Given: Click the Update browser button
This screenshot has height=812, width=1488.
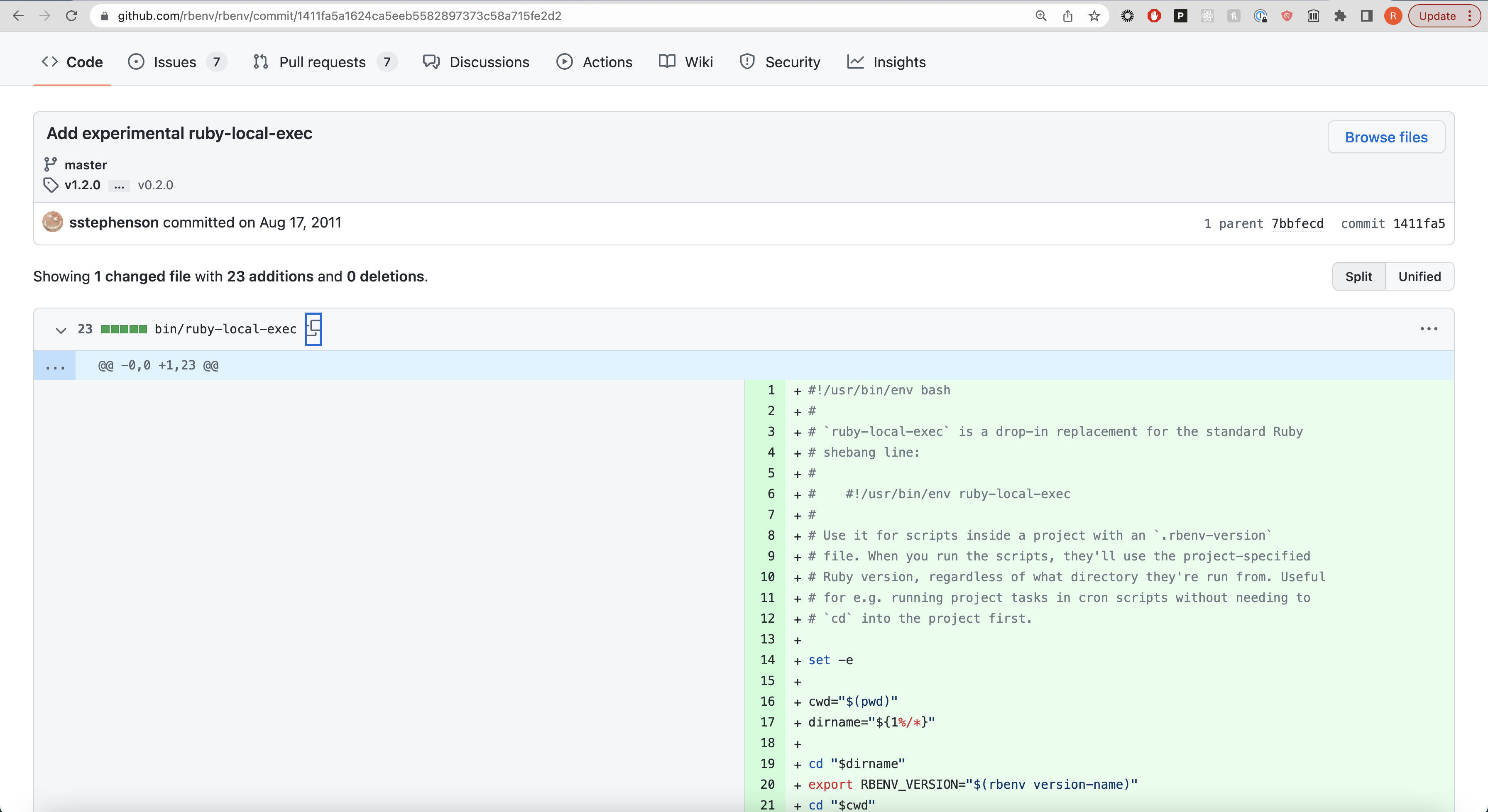Looking at the screenshot, I should coord(1444,16).
